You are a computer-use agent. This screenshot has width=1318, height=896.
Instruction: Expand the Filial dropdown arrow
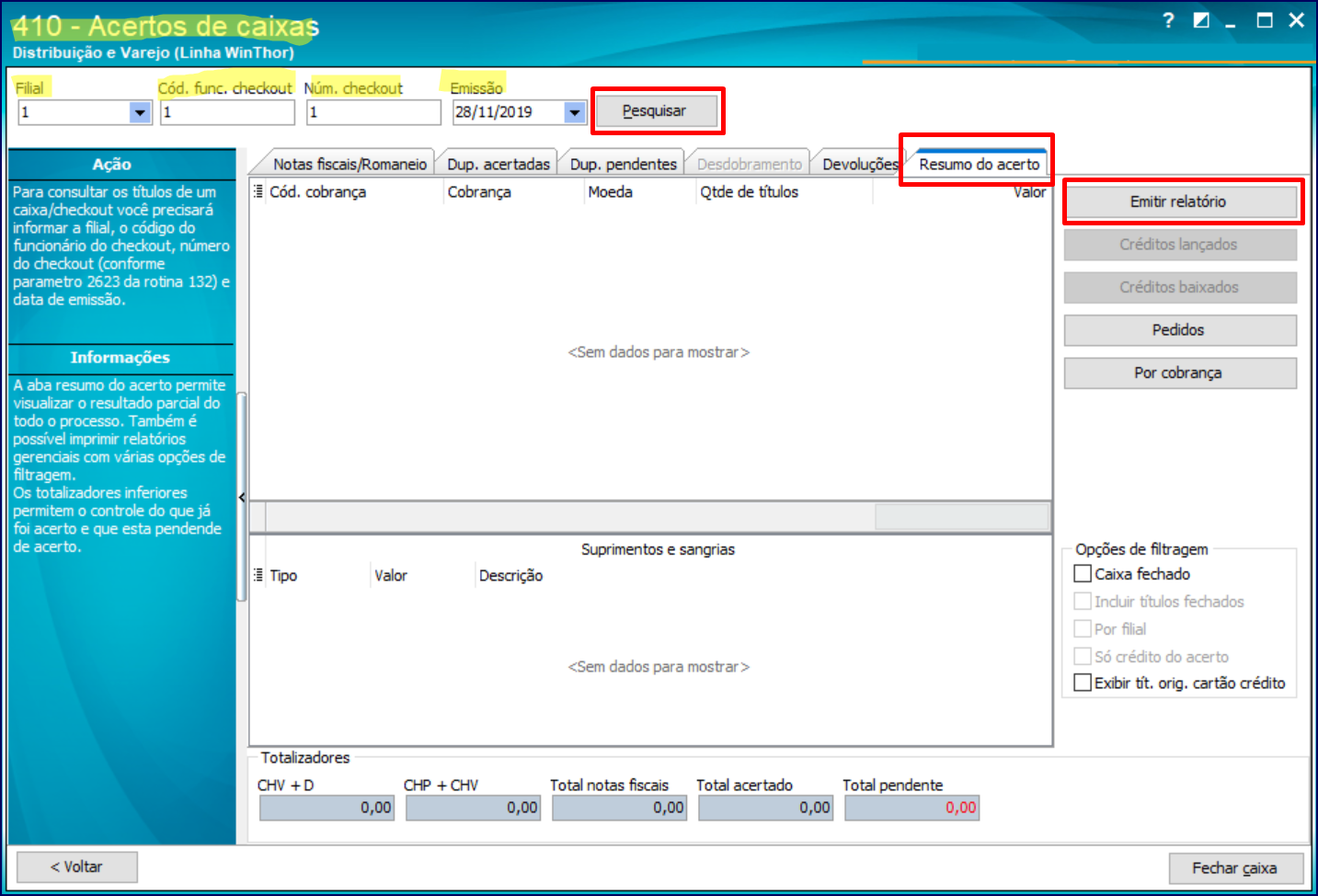pos(140,112)
